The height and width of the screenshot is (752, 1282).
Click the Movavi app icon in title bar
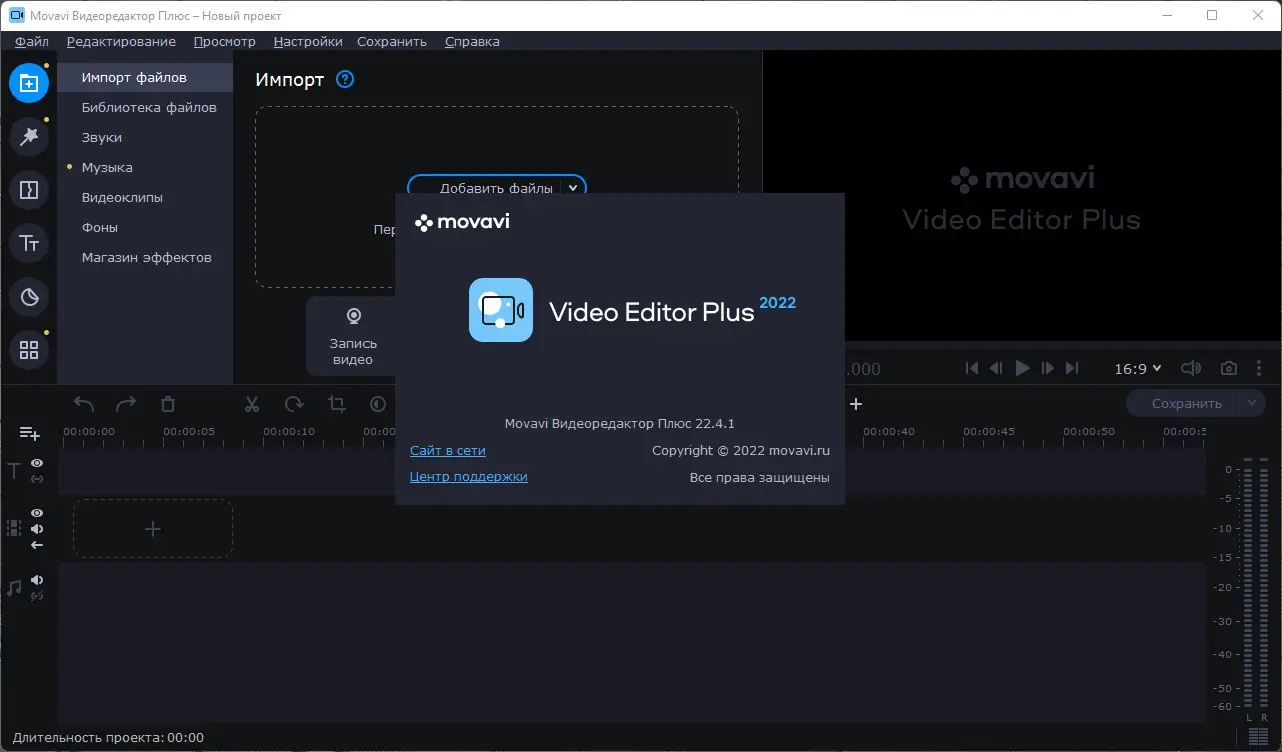click(x=17, y=16)
